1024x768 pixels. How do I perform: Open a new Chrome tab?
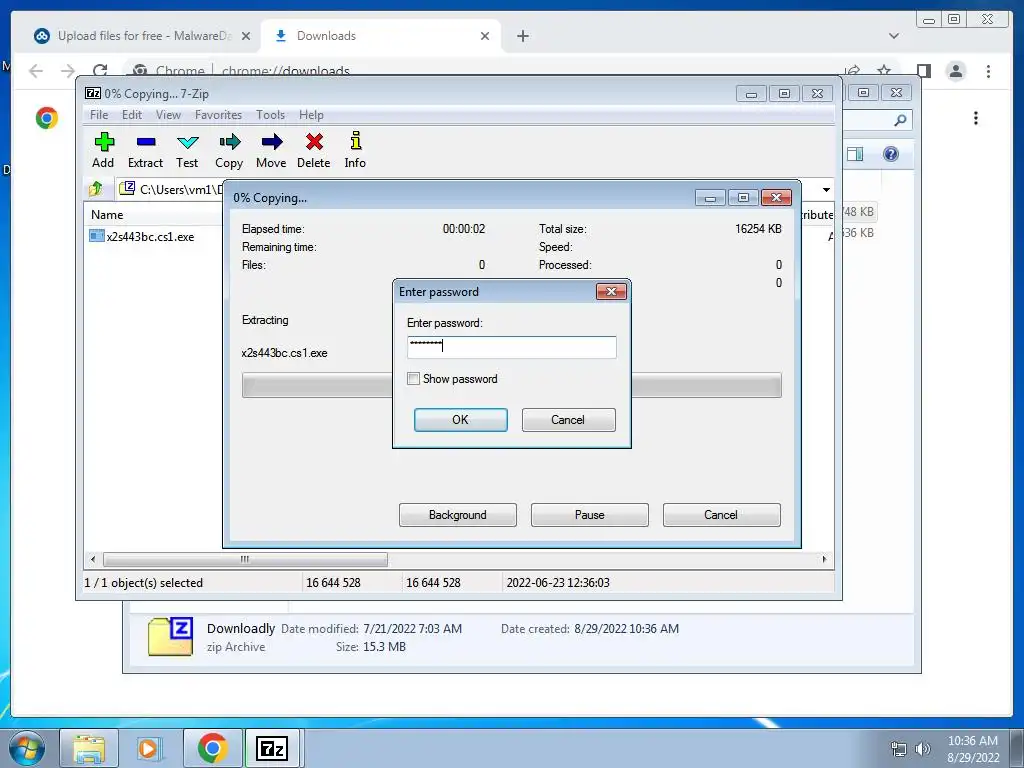522,36
